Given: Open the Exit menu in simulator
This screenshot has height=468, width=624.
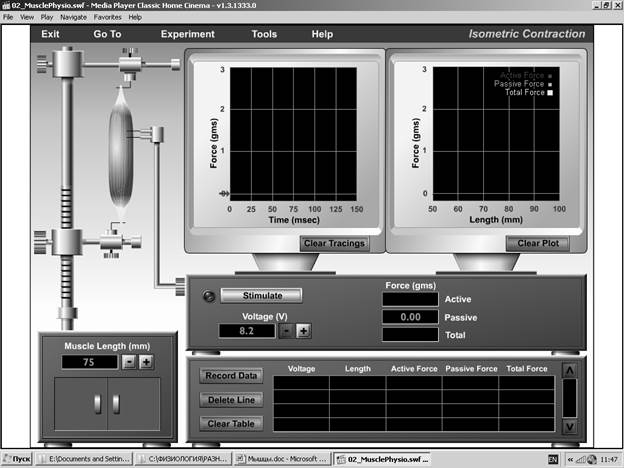Looking at the screenshot, I should (x=50, y=34).
